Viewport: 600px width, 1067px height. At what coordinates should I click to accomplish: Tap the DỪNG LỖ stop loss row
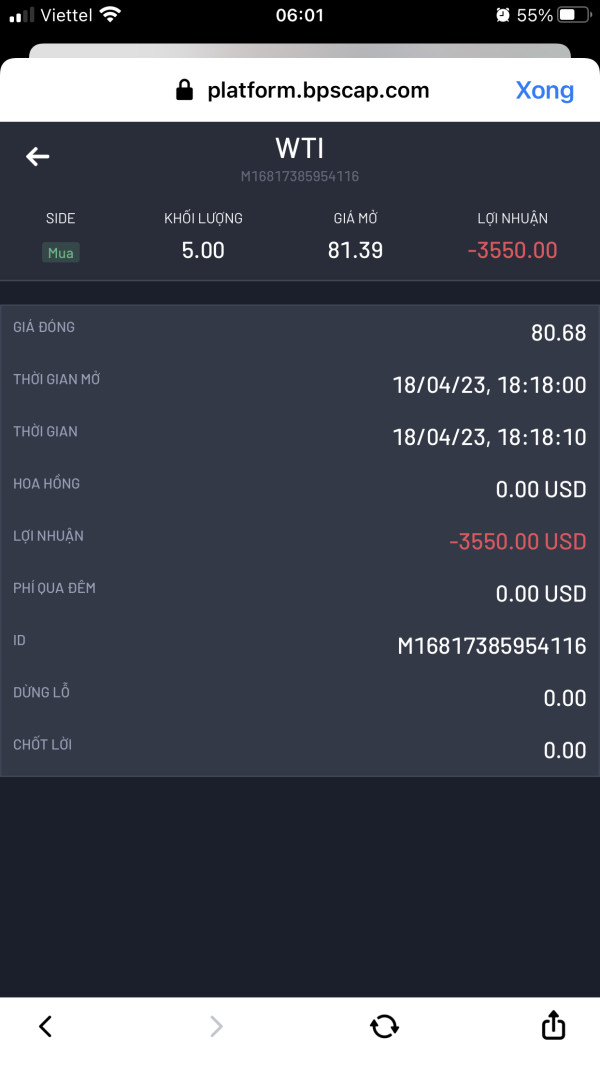pyautogui.click(x=300, y=698)
